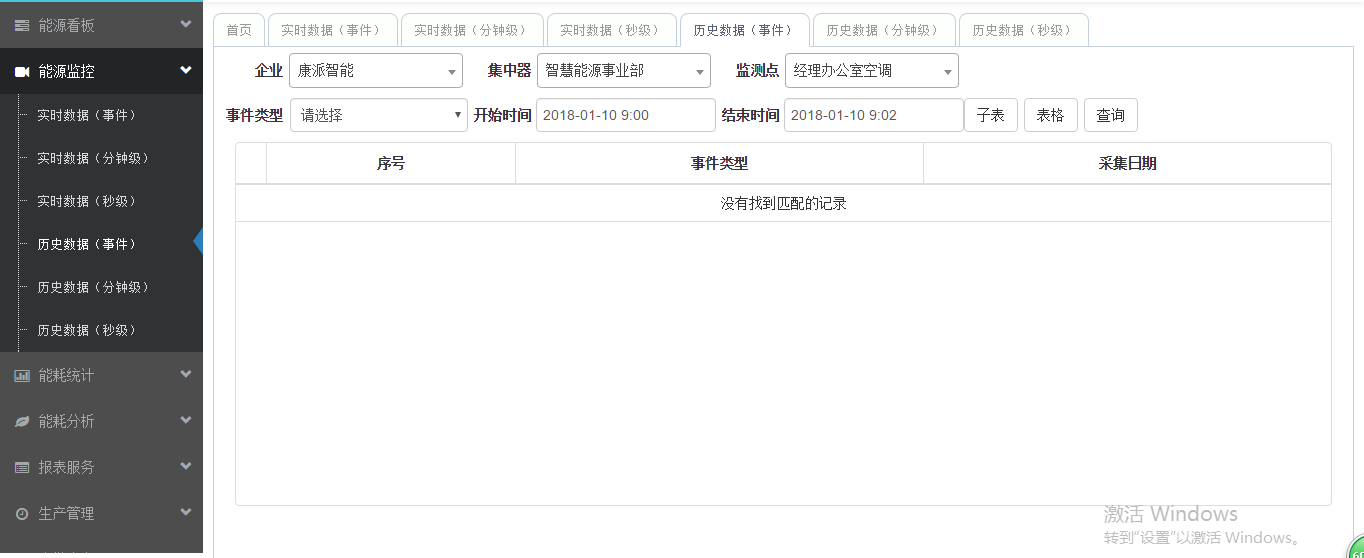Click the 能源看板 dashboard icon in sidebar
This screenshot has width=1364, height=558.
[x=21, y=25]
